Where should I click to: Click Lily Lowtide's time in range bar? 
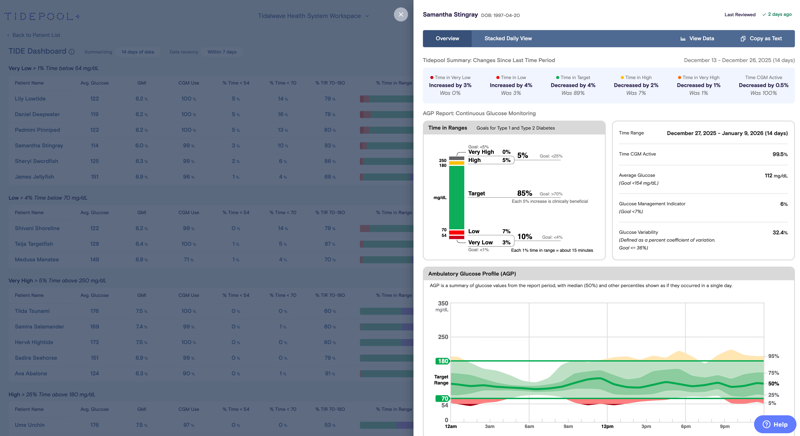pos(386,99)
